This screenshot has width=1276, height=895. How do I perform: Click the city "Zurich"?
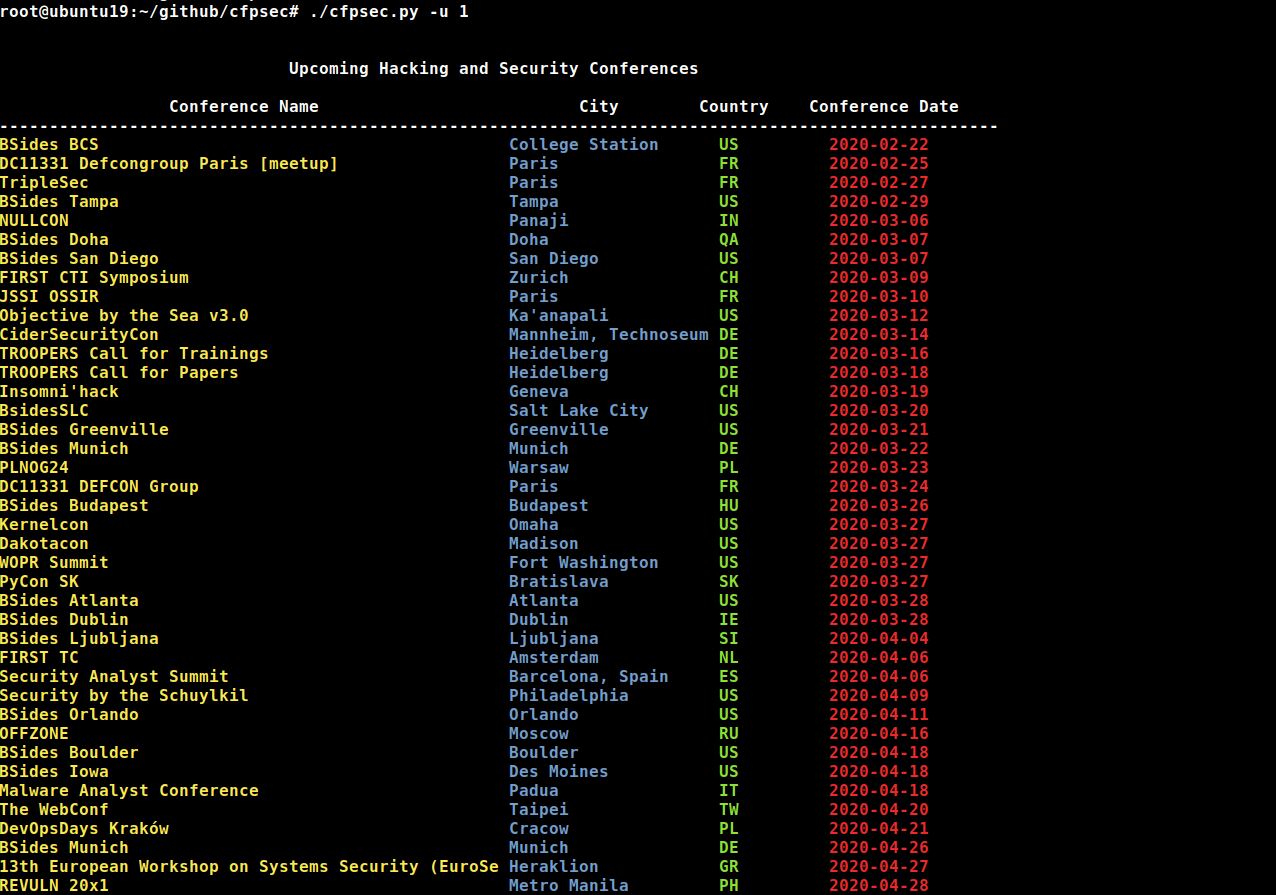pyautogui.click(x=539, y=277)
